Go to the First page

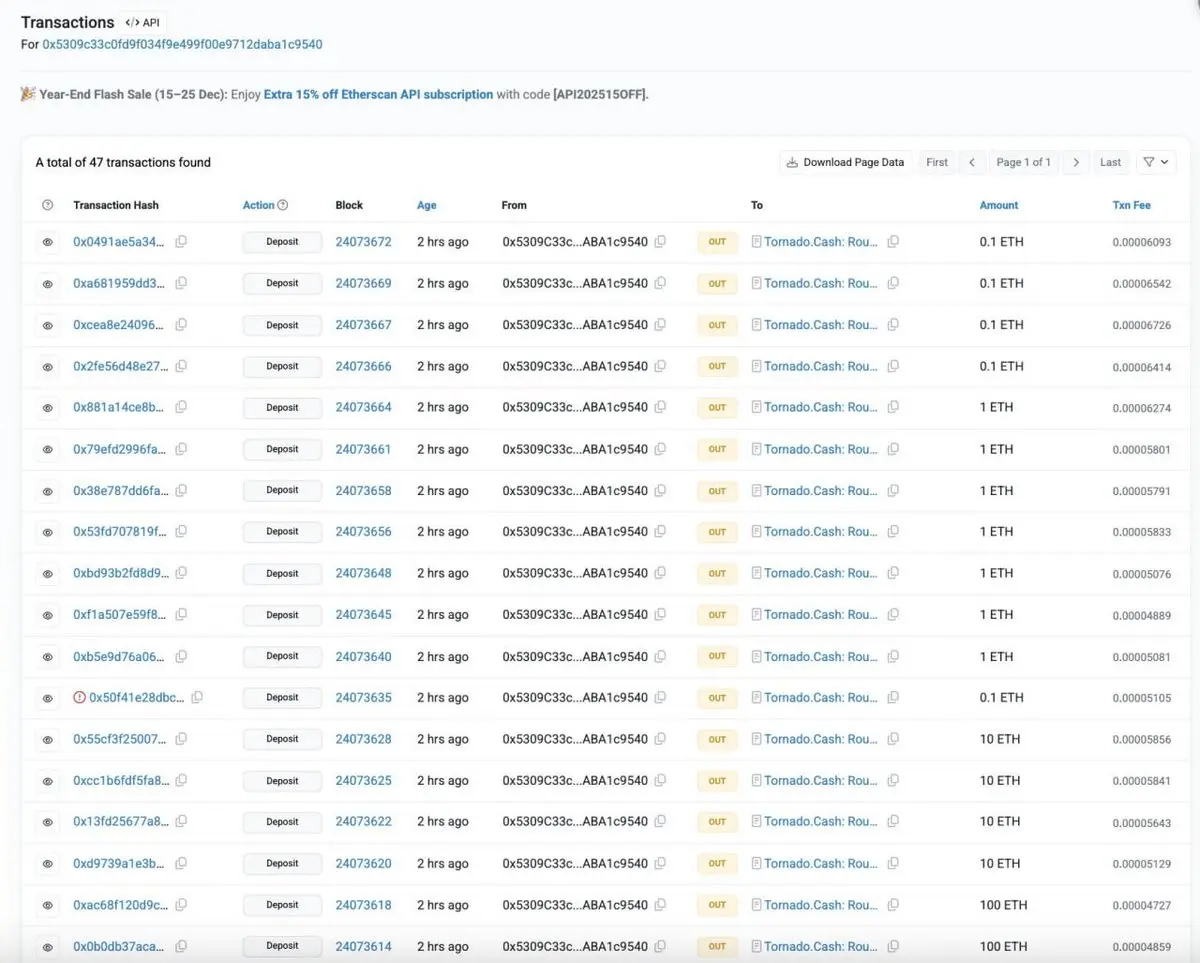tap(937, 162)
